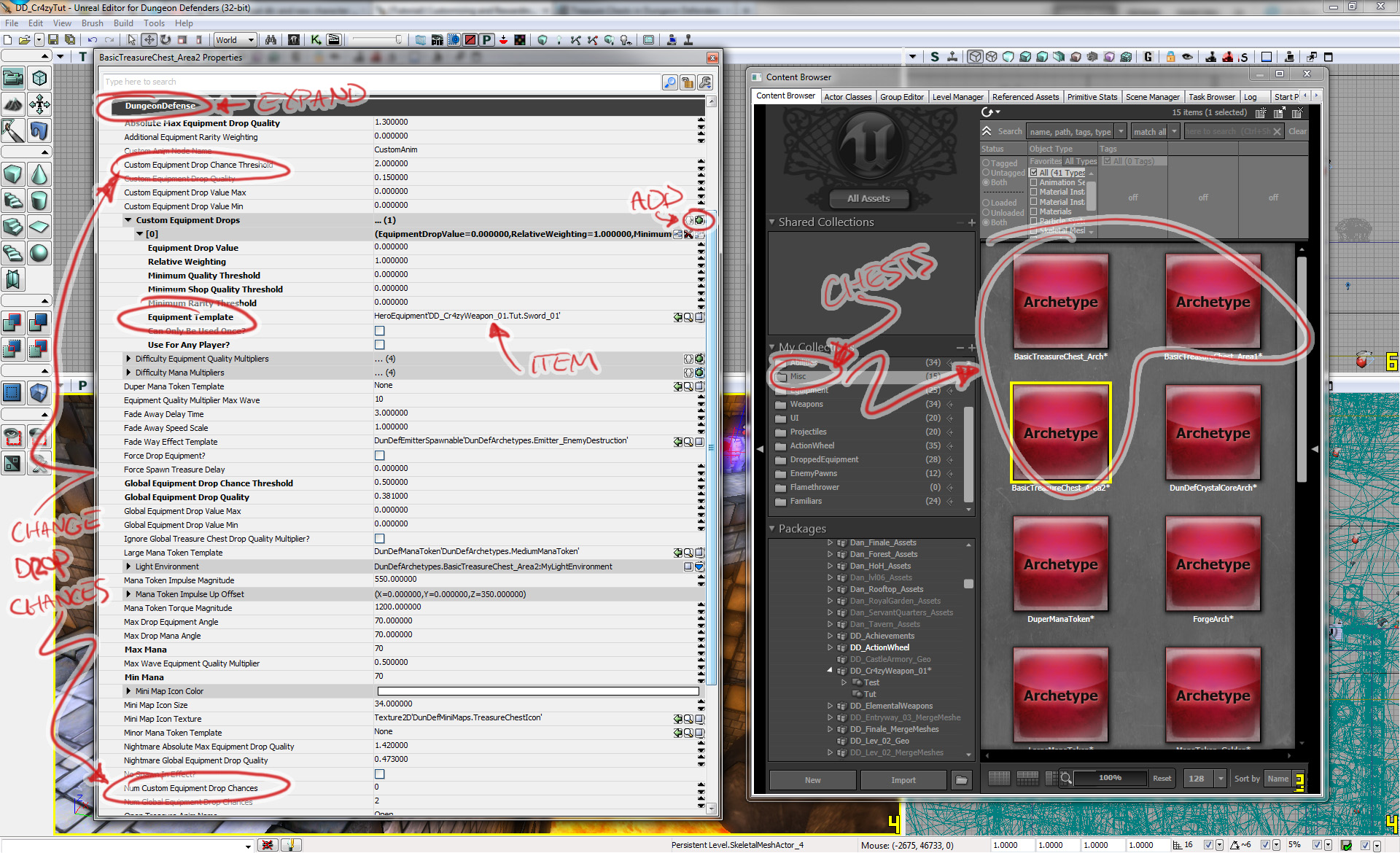
Task: Click Clear next to the search box
Action: (x=1297, y=132)
